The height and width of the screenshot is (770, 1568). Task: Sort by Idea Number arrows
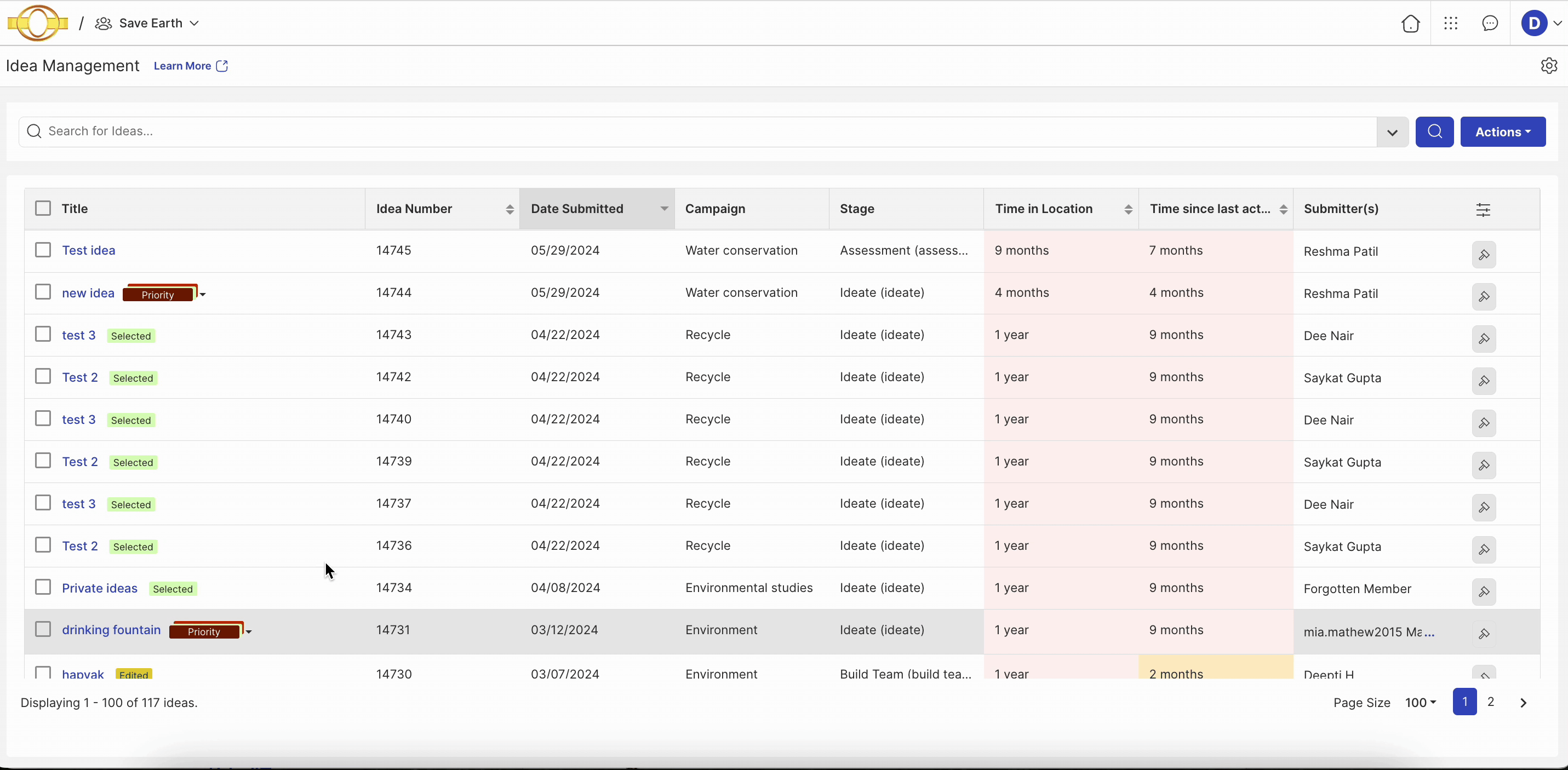(510, 209)
